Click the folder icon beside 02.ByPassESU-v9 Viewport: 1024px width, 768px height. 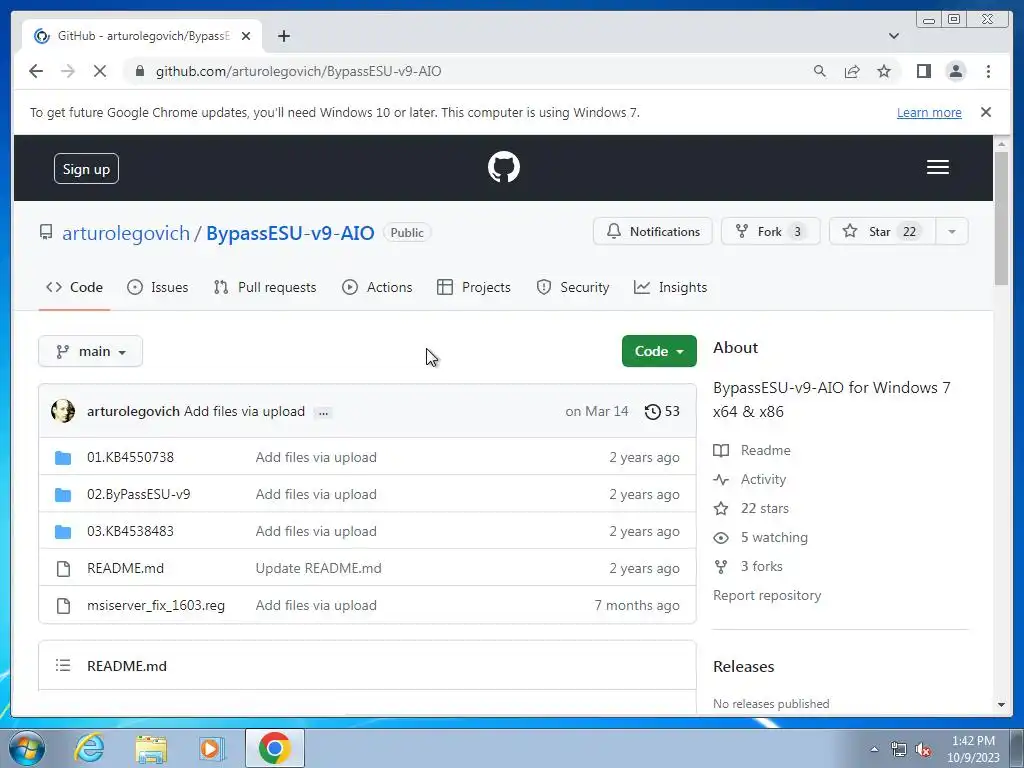(63, 495)
